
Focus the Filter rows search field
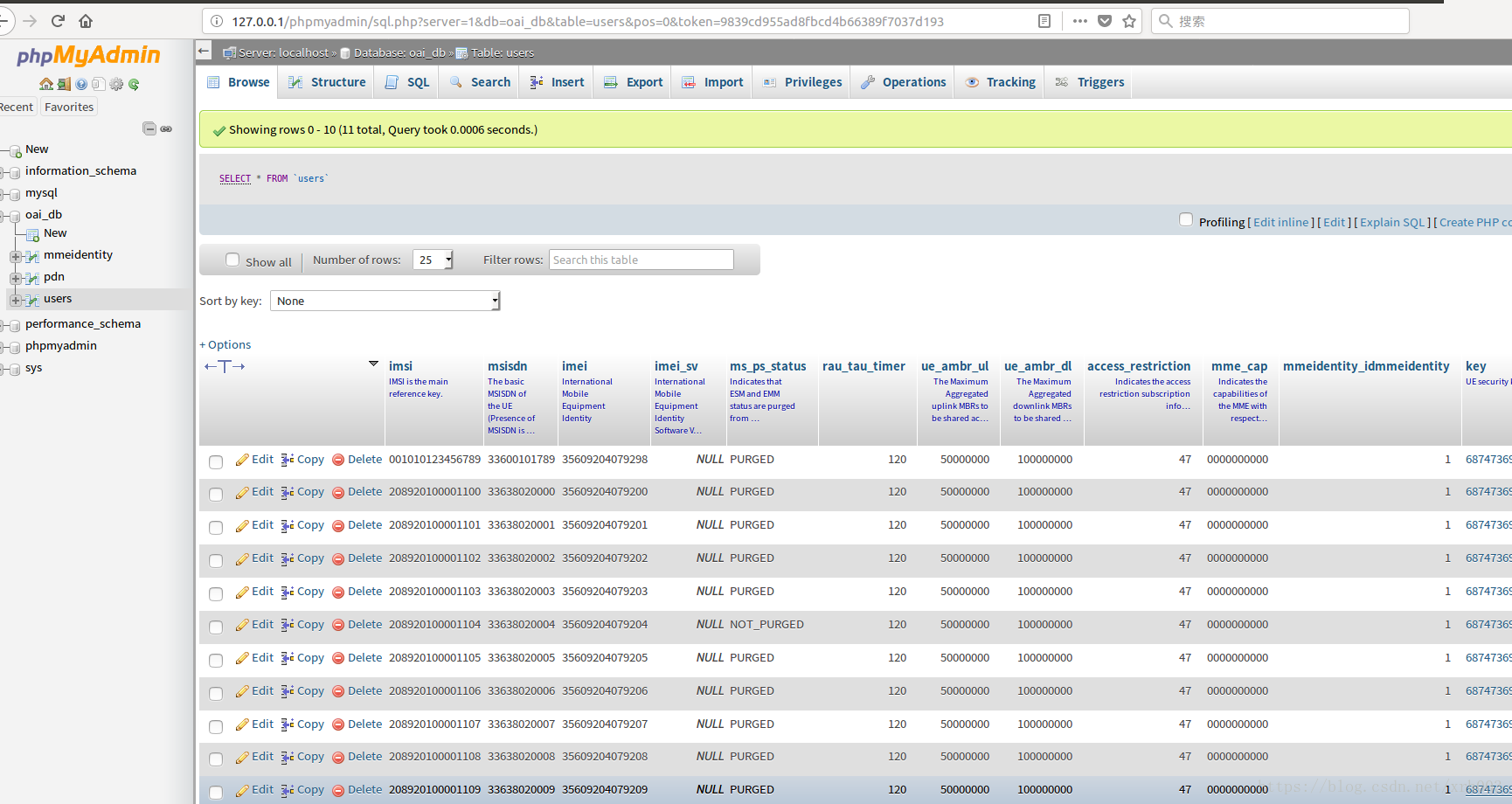641,260
